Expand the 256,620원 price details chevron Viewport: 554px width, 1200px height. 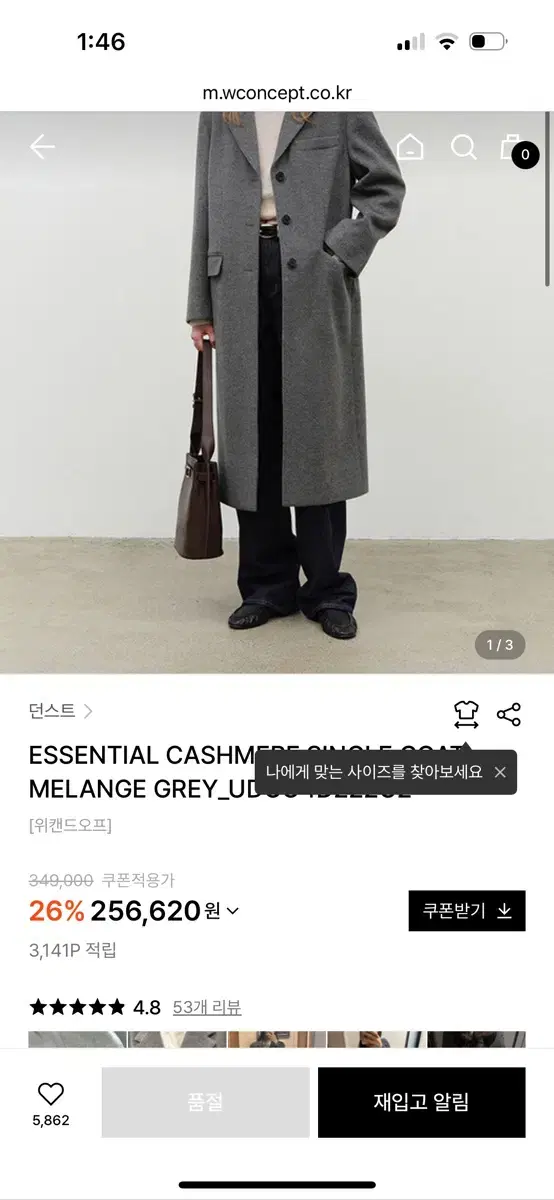233,911
